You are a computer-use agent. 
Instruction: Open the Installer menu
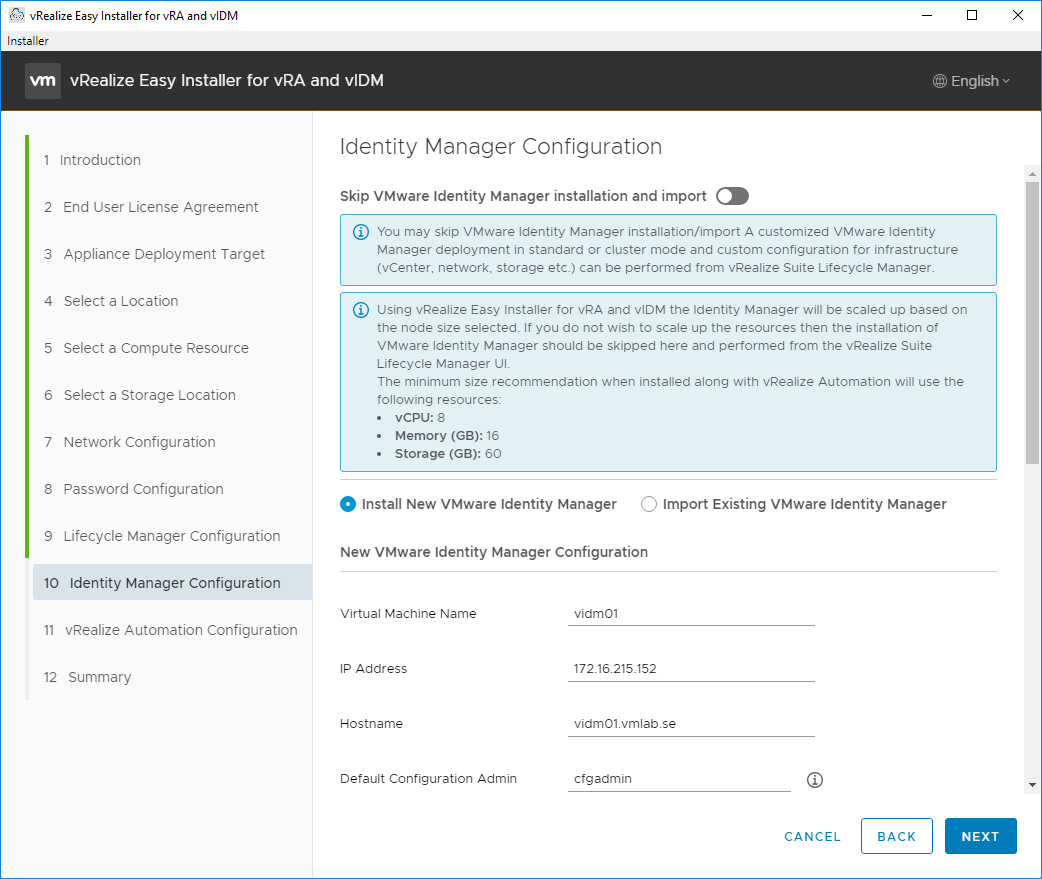[x=27, y=41]
